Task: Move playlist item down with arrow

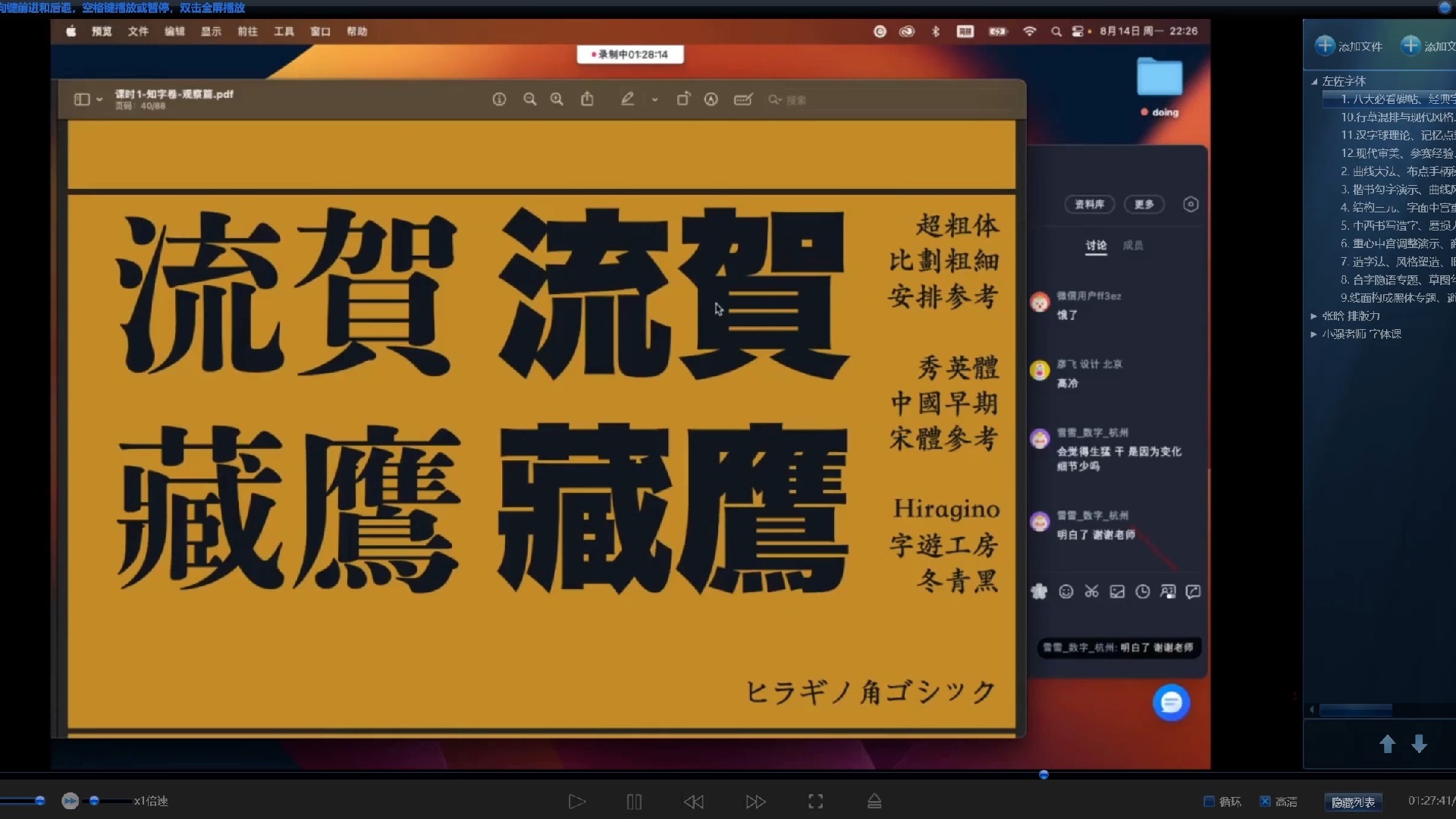Action: click(1419, 744)
